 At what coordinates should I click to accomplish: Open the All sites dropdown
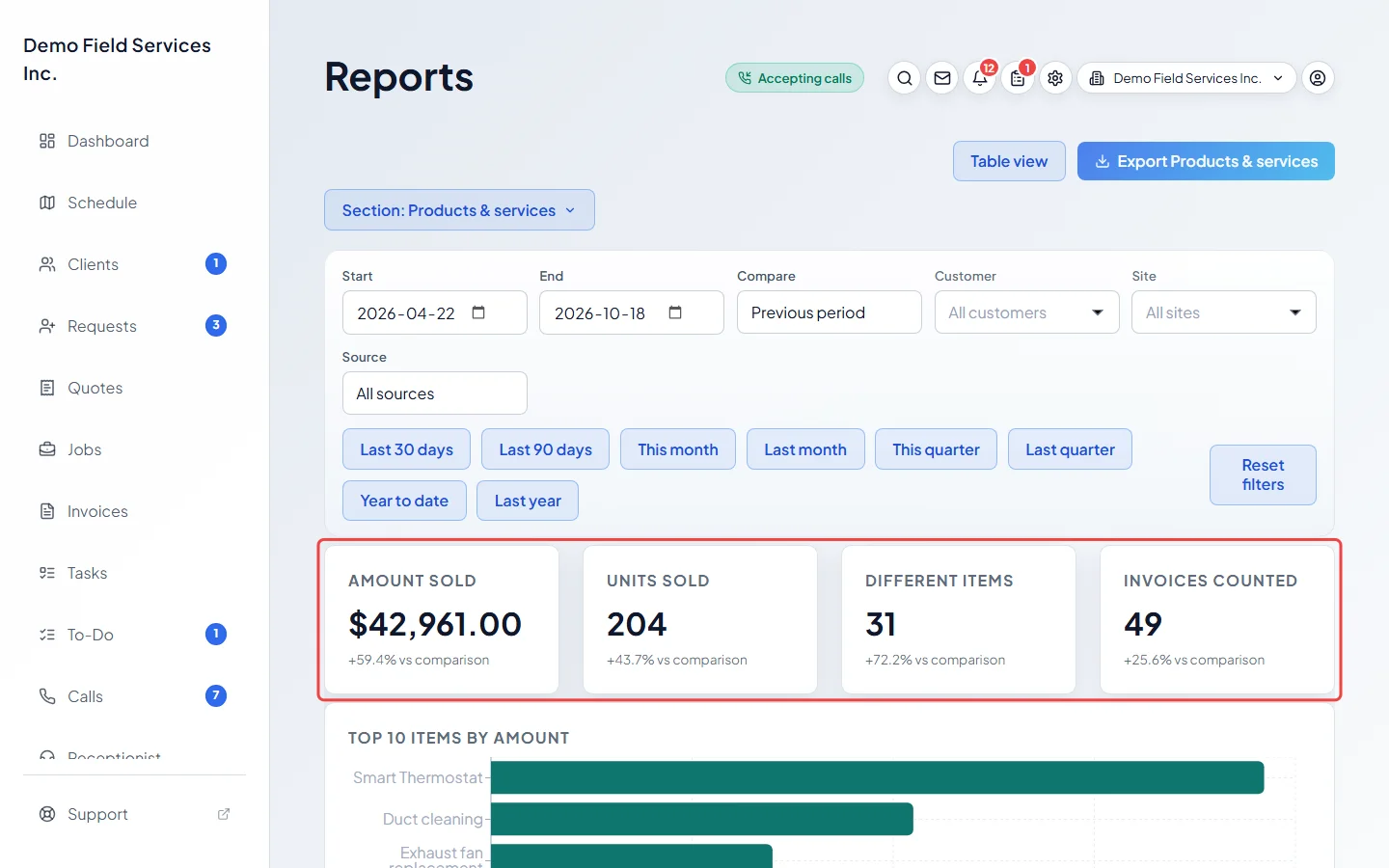1223,312
